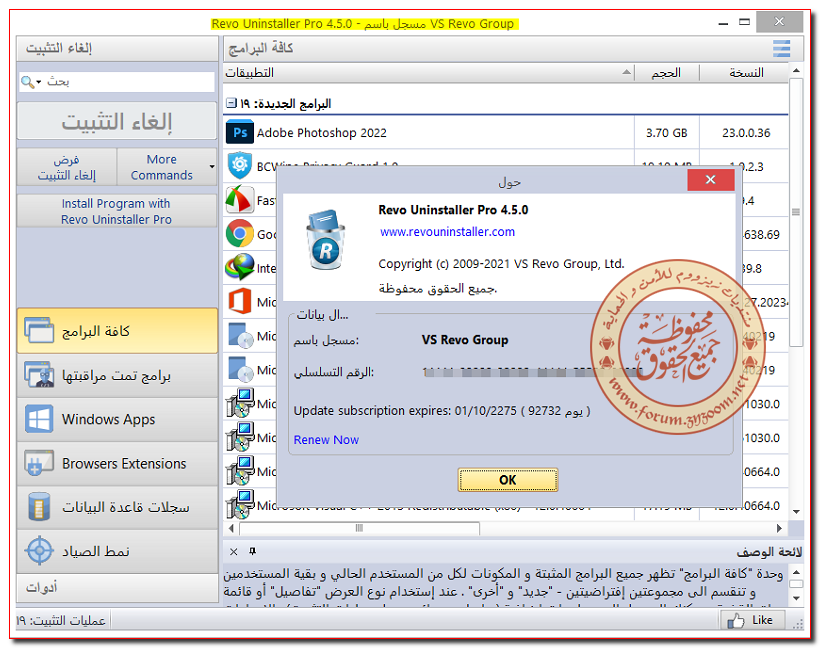The width and height of the screenshot is (820, 648).
Task: Click the Like thumbs-up button
Action: [753, 620]
